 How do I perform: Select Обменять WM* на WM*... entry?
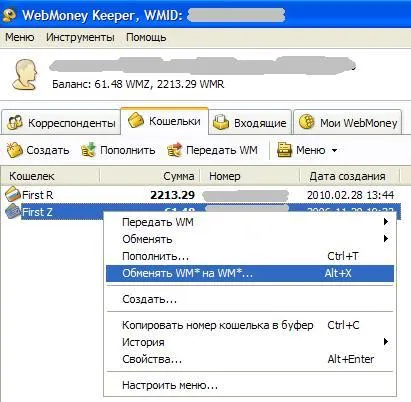coord(250,273)
